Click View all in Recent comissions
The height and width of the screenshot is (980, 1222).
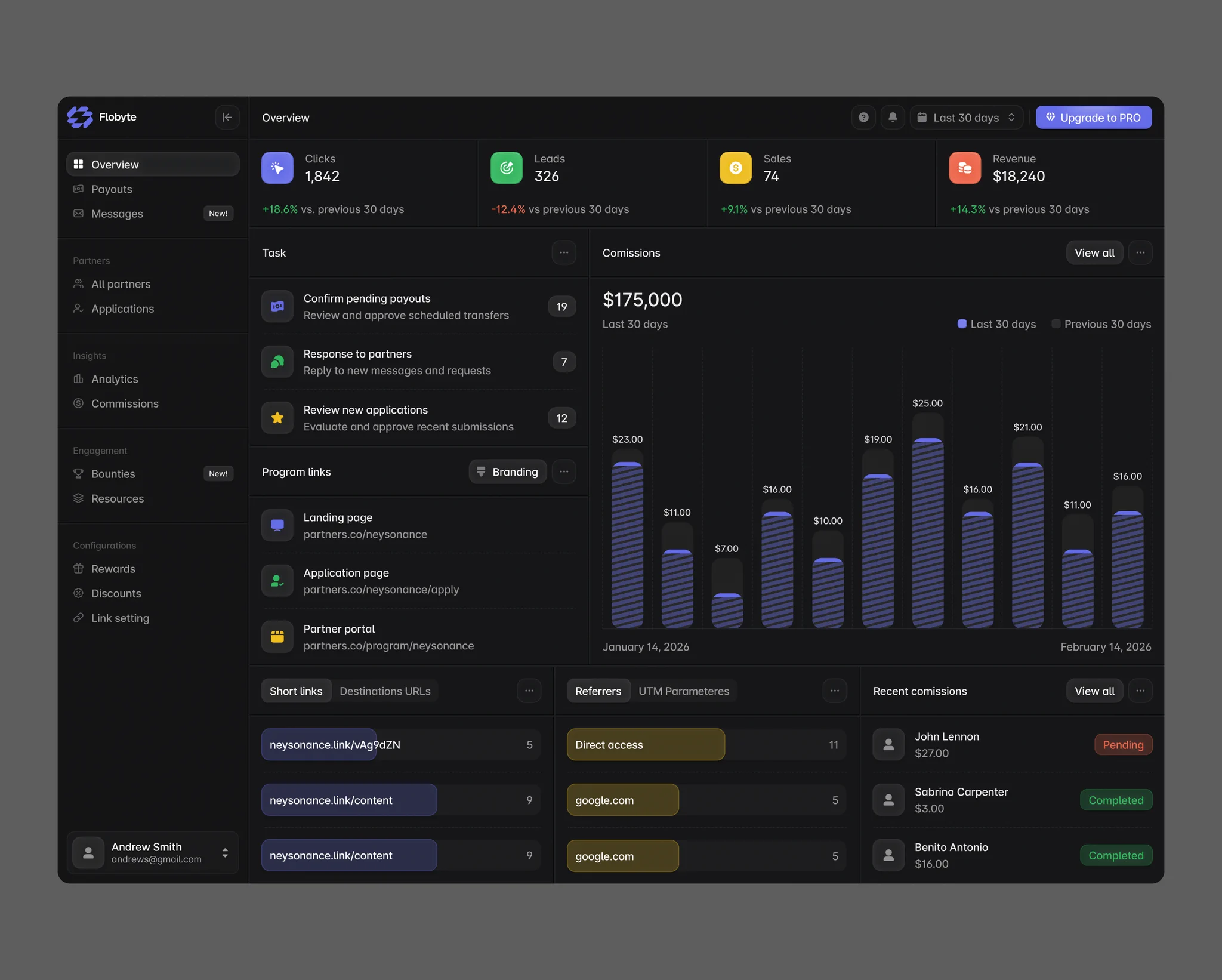[x=1094, y=691]
